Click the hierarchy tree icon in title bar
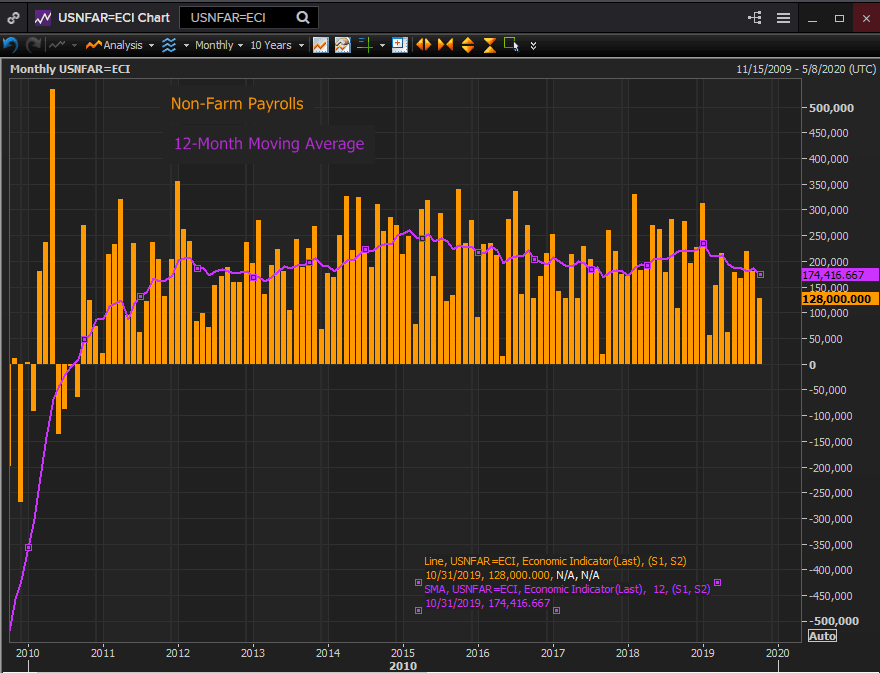Screen dimensions: 880x673 point(754,18)
